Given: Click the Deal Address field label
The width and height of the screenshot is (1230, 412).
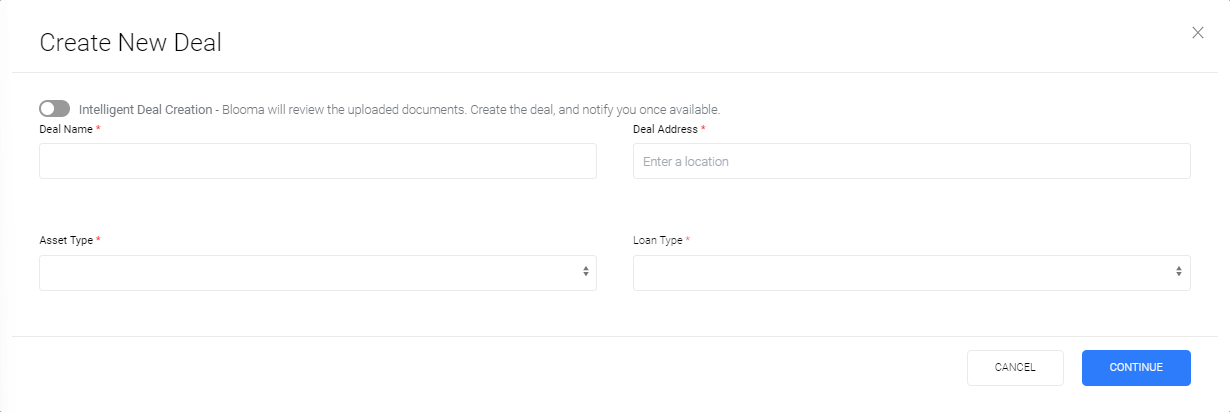Looking at the screenshot, I should 666,129.
